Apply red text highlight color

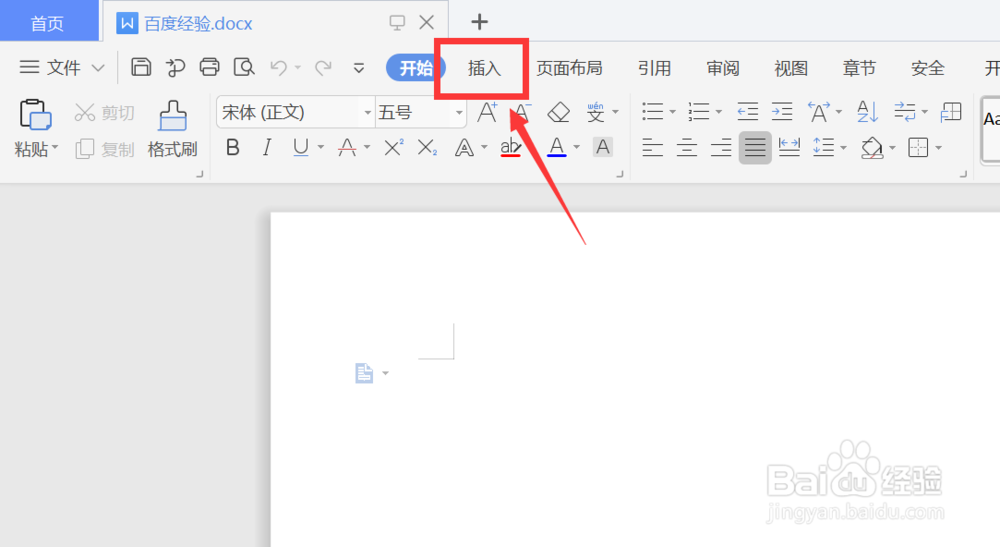click(x=510, y=148)
